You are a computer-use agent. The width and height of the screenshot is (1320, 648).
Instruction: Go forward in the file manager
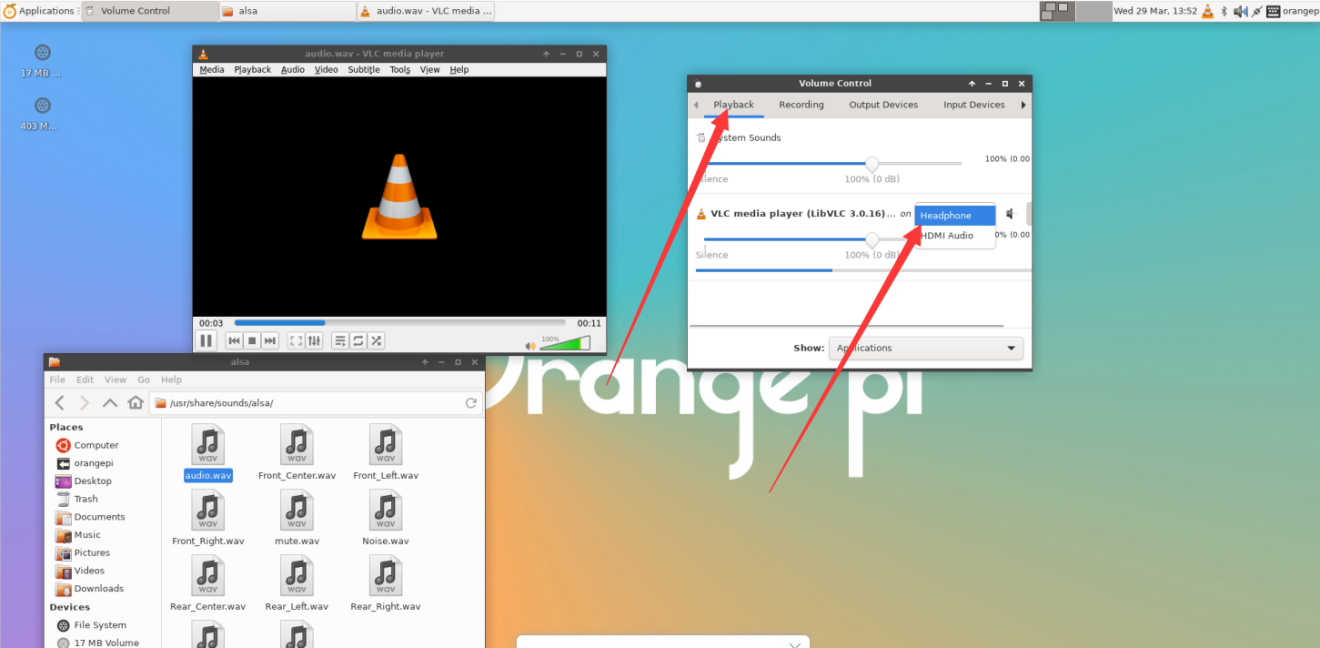tap(84, 403)
